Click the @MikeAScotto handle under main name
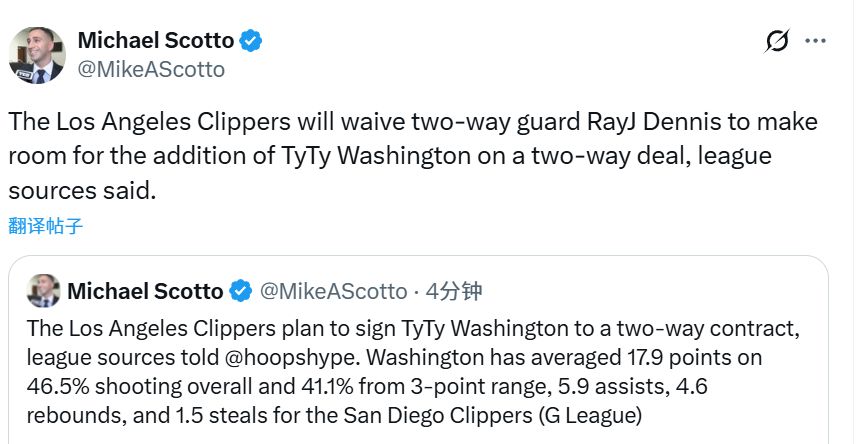This screenshot has width=857, height=444. (x=151, y=69)
